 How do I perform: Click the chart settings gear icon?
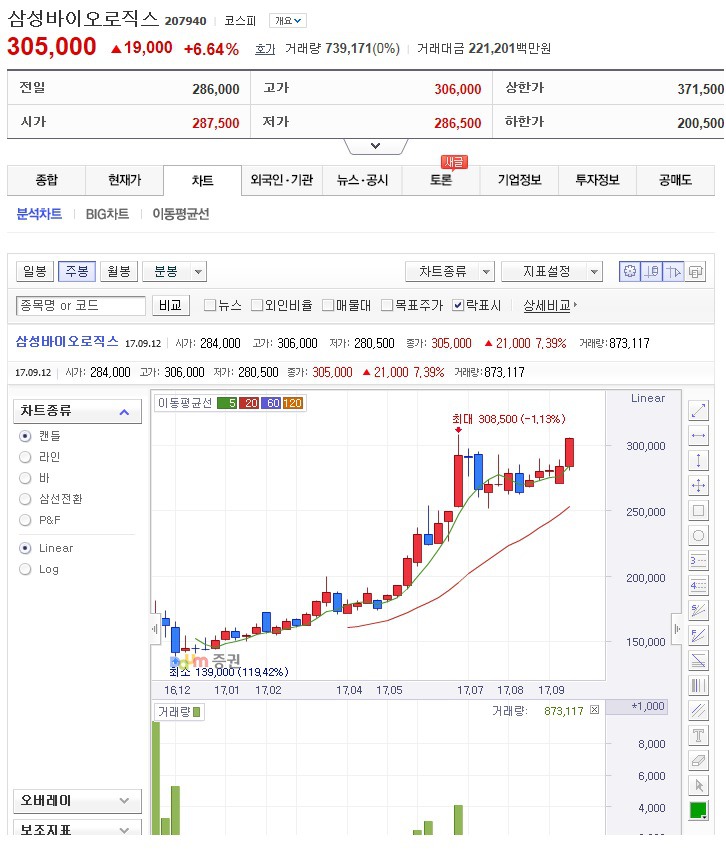click(630, 271)
